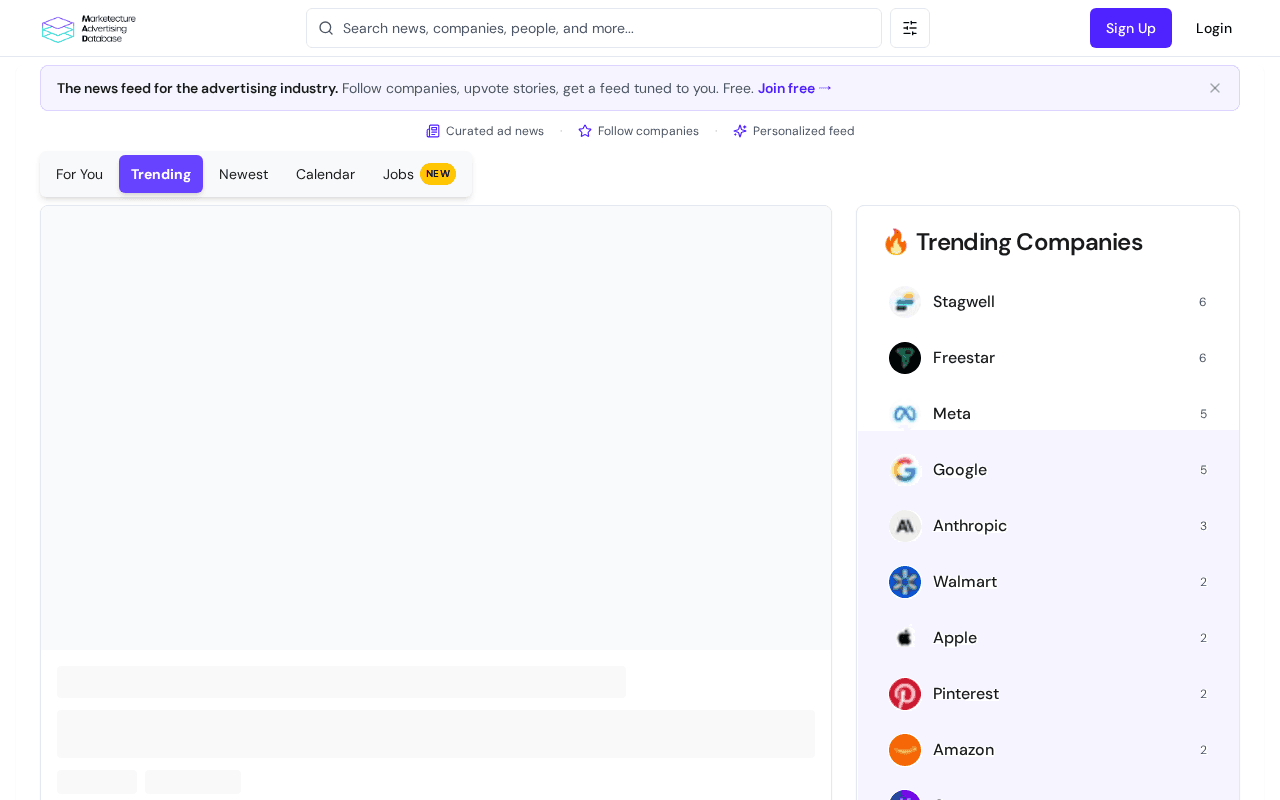Click the 'Curated ad news' text
1280x800 pixels.
click(x=495, y=131)
